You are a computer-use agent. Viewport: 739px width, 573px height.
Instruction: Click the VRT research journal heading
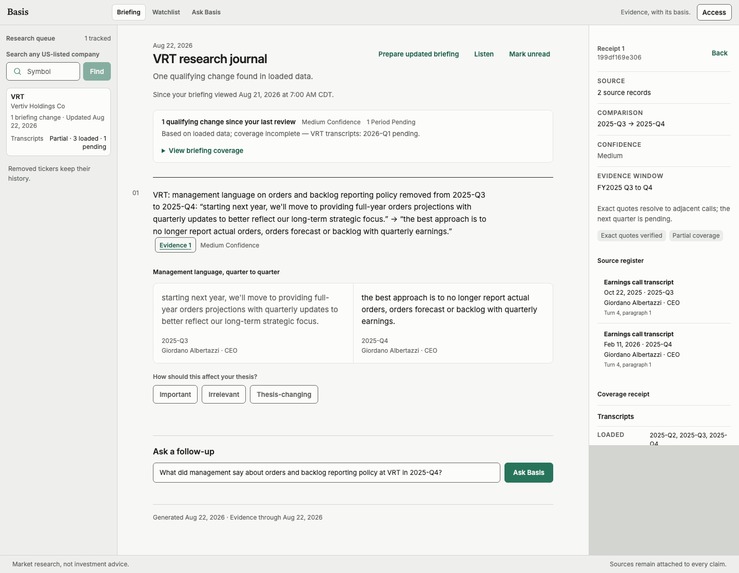click(210, 59)
